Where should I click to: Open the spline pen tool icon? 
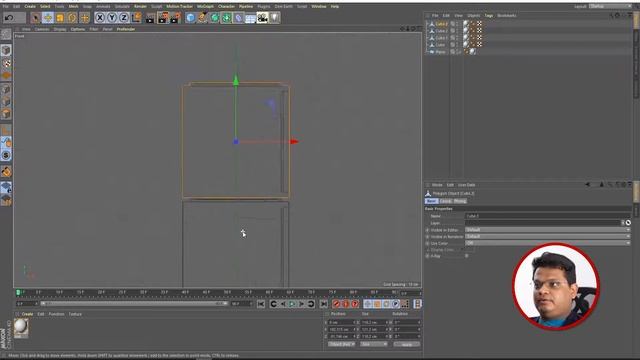point(202,18)
